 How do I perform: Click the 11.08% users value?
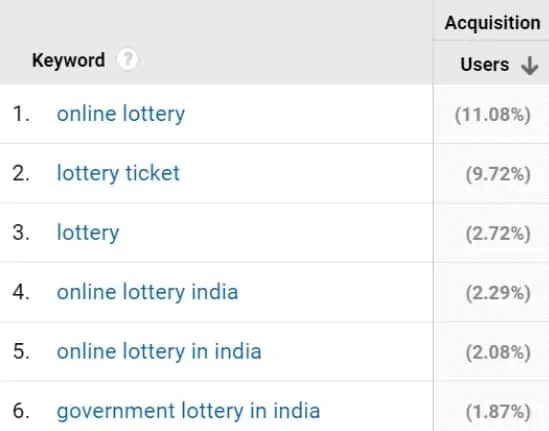493,115
